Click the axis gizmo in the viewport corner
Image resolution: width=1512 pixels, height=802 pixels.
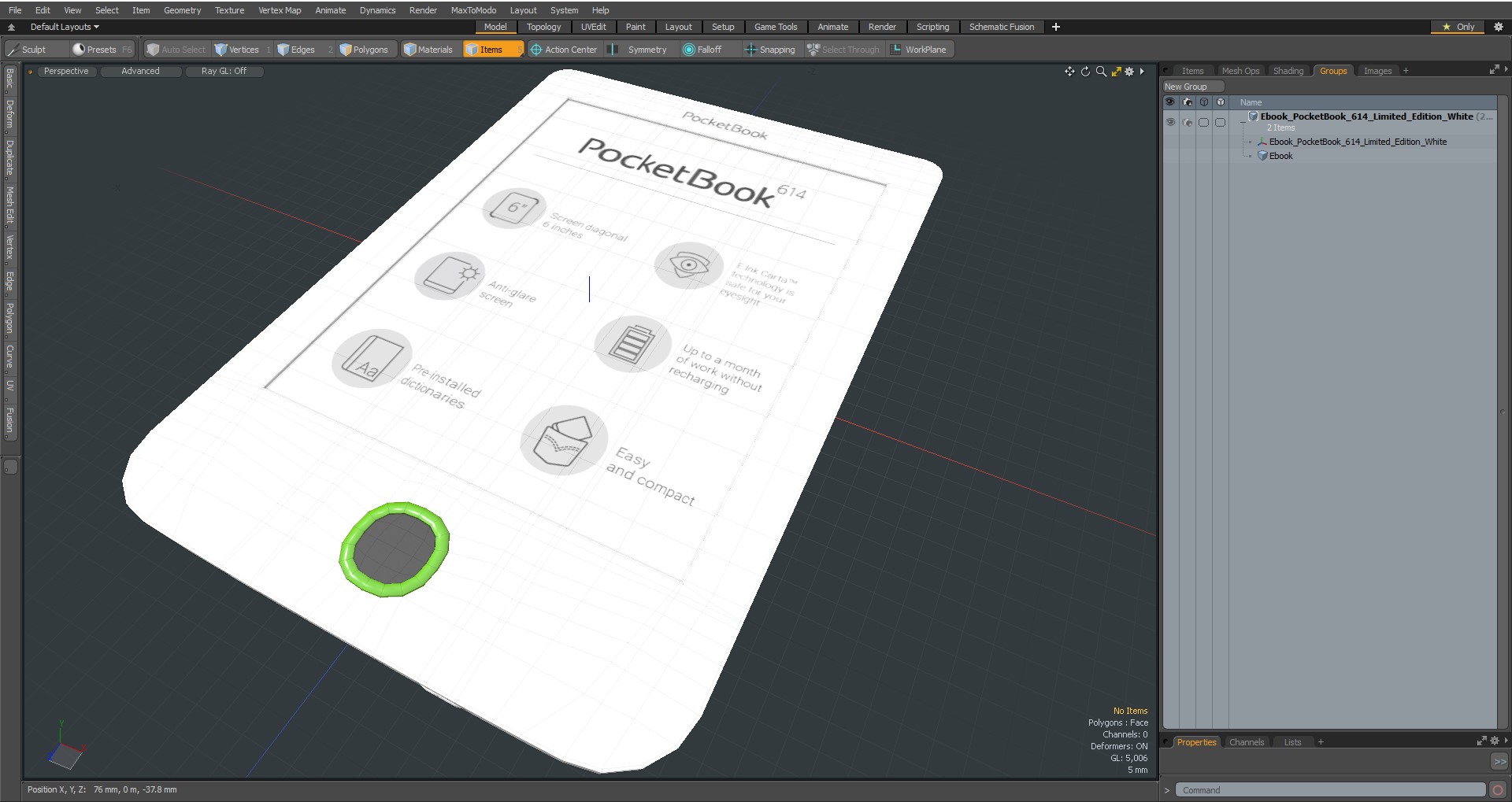[x=66, y=745]
